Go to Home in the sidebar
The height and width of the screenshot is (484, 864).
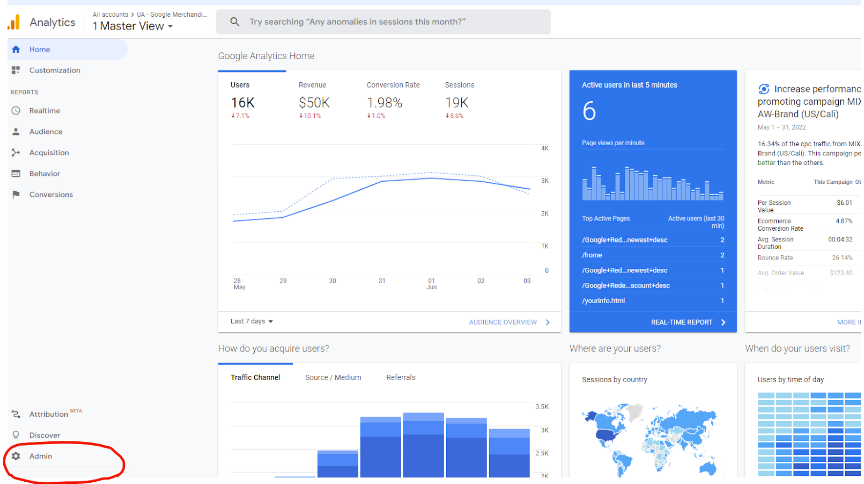coord(67,49)
